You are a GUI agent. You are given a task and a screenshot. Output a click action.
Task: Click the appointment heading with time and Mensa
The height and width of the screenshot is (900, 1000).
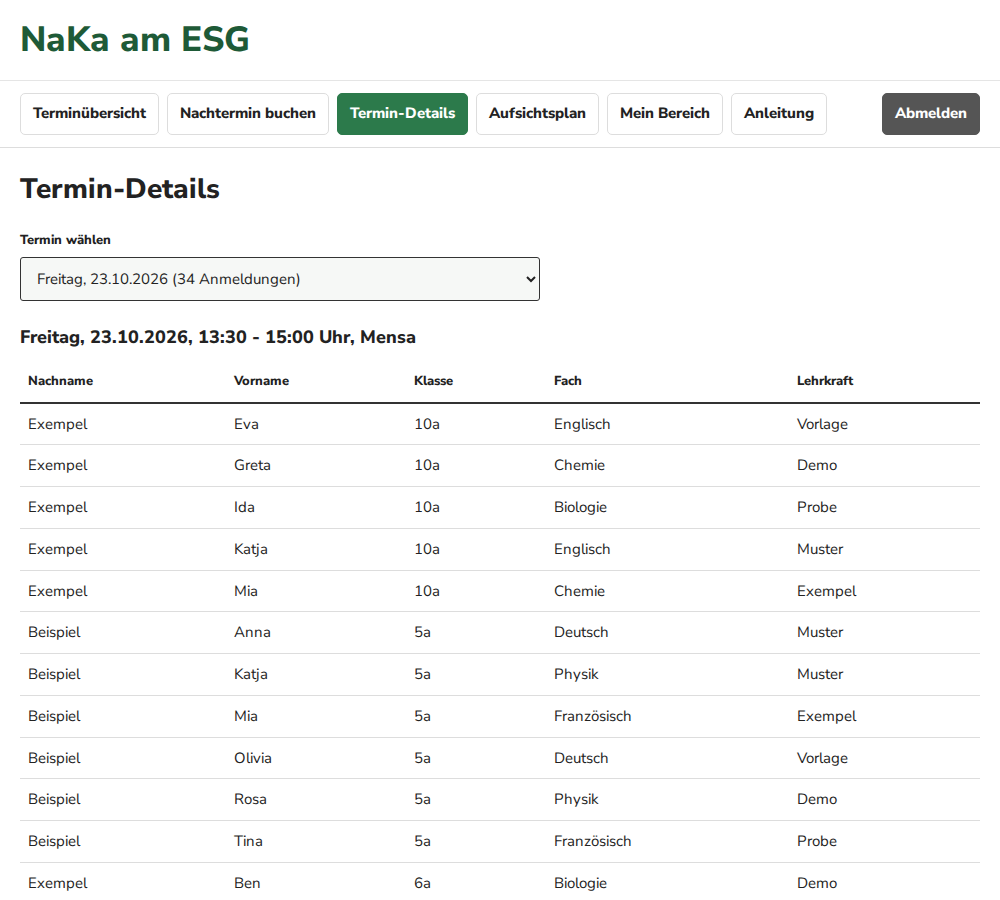217,337
